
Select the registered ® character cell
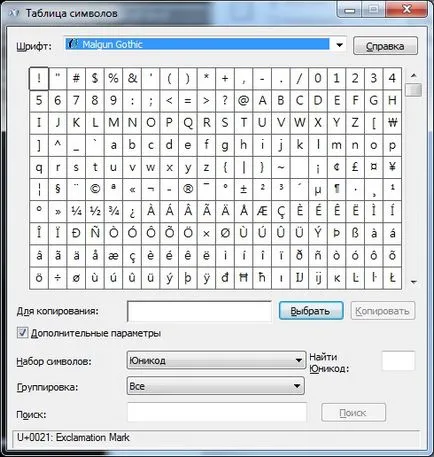188,189
